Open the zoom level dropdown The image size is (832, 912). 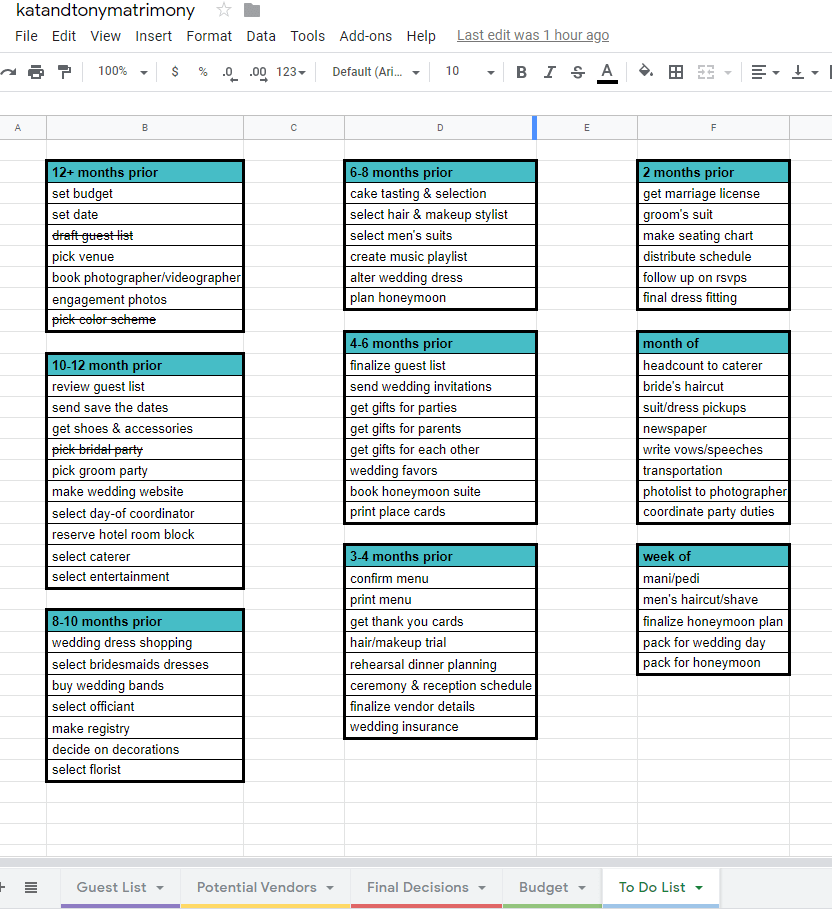coord(122,72)
